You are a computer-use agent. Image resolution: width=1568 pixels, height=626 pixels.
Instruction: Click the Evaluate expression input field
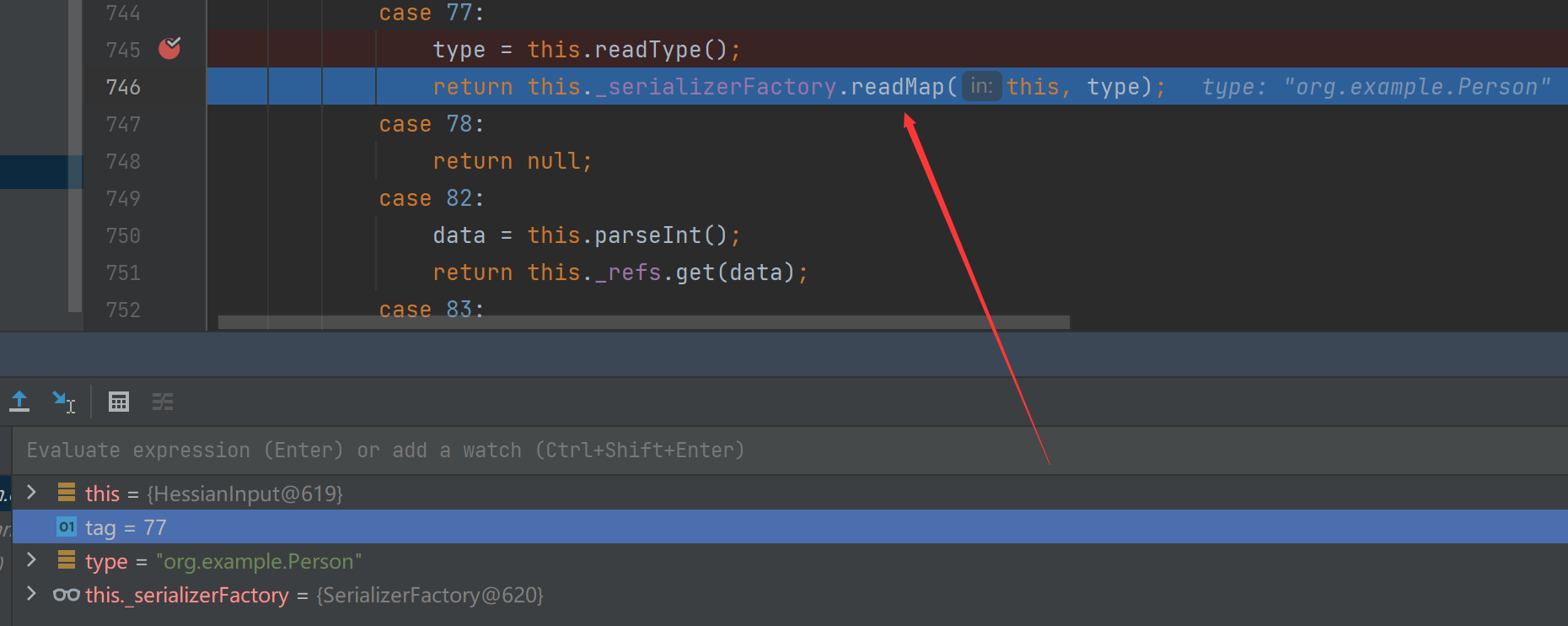pyautogui.click(x=379, y=450)
